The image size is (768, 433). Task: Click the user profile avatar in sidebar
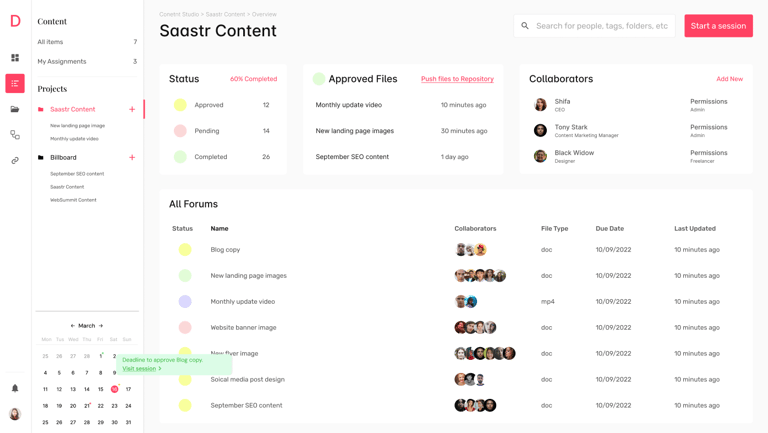pyautogui.click(x=15, y=414)
